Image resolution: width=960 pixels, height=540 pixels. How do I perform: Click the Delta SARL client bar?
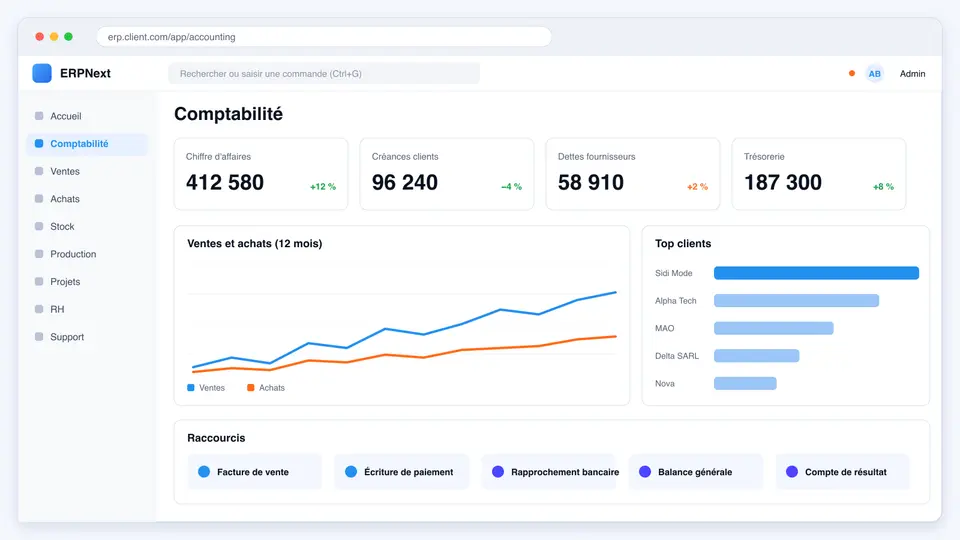(x=756, y=356)
